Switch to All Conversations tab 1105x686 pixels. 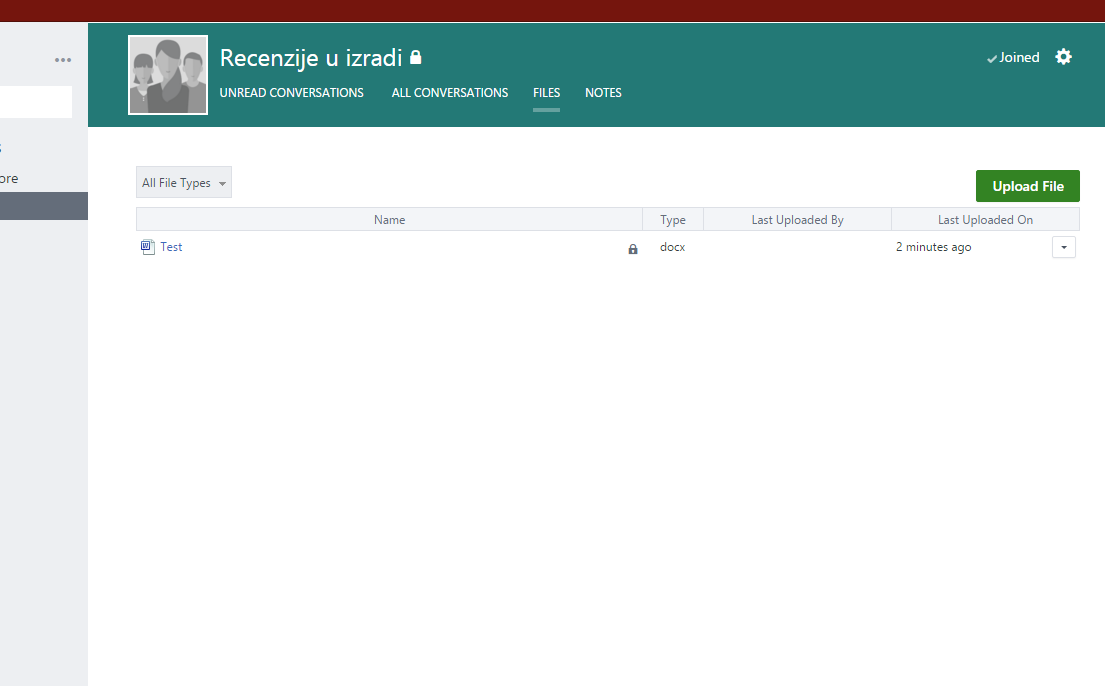tap(449, 93)
